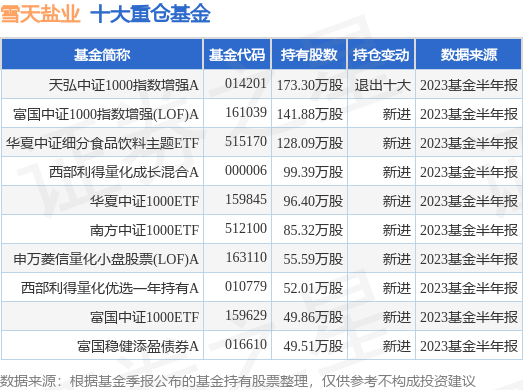Open fund 富国中证1000指数增强(LOF)A
The image size is (523, 390).
click(x=106, y=114)
